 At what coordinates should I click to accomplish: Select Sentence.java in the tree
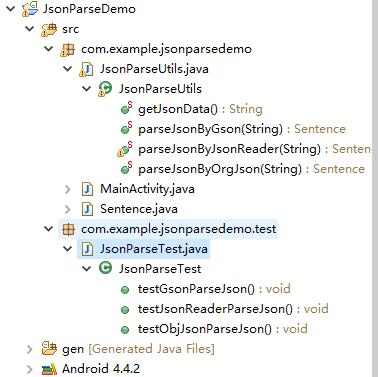point(139,209)
